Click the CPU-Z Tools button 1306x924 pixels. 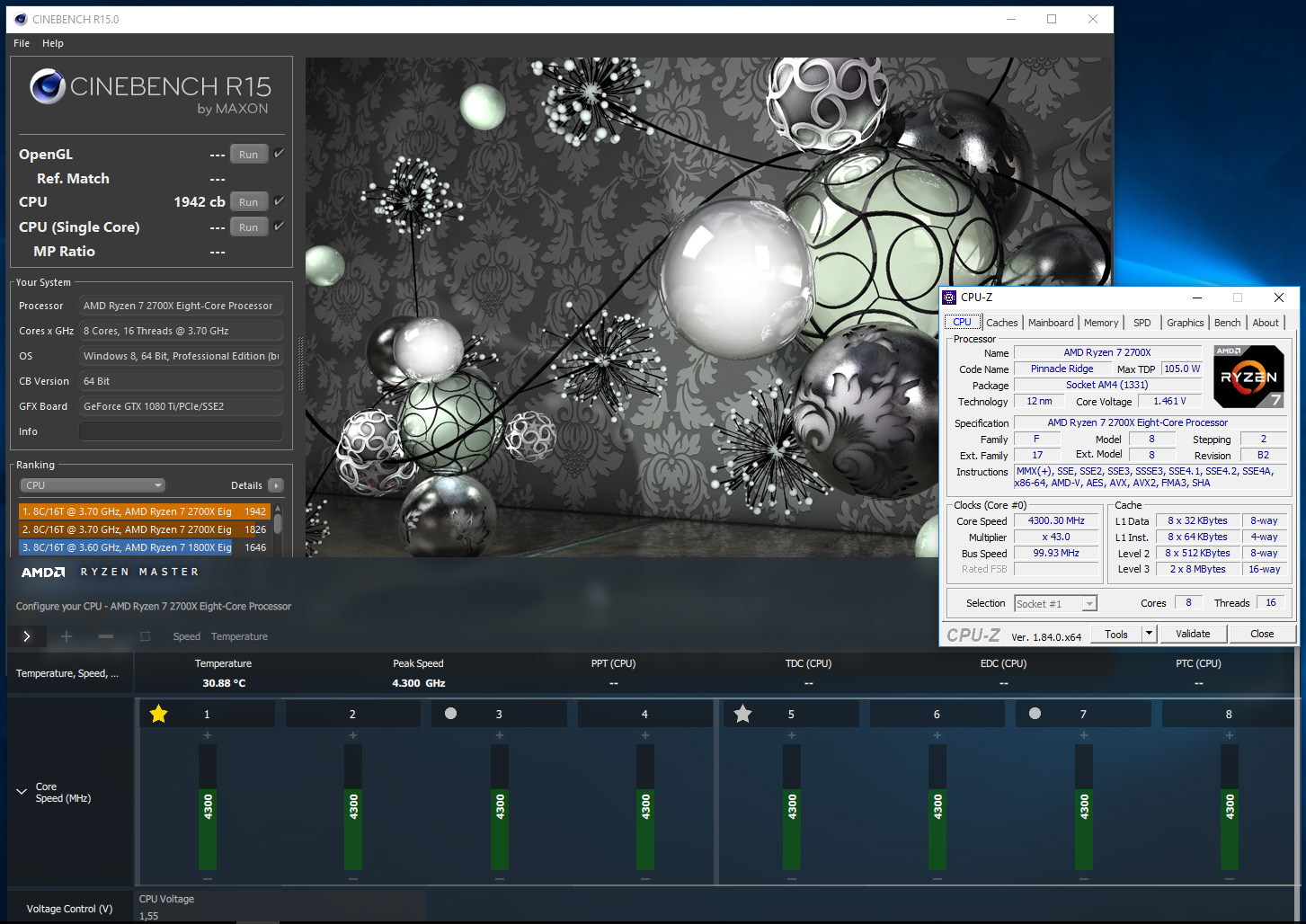1116,634
